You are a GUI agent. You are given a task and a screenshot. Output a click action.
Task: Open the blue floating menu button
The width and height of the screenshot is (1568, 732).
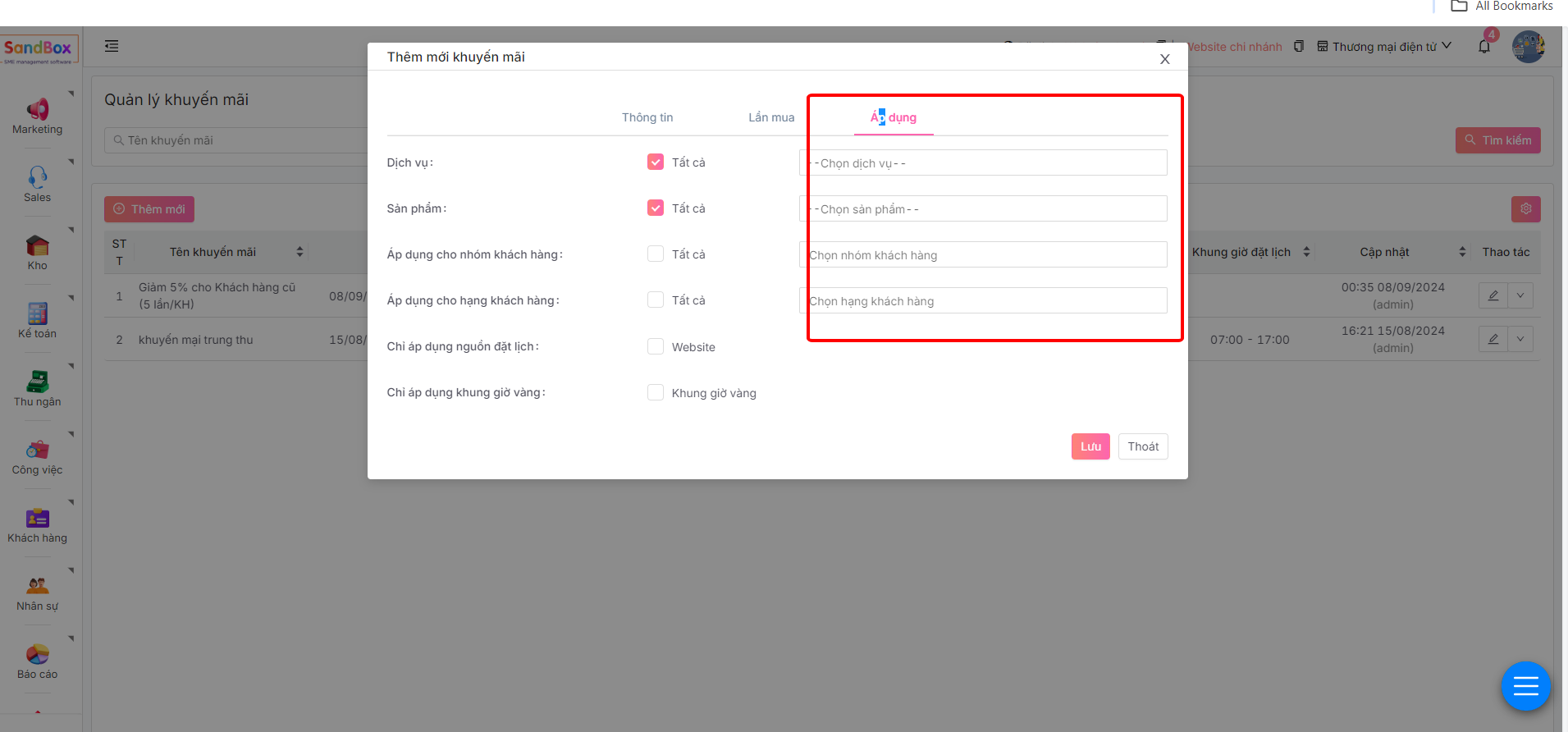(1525, 685)
